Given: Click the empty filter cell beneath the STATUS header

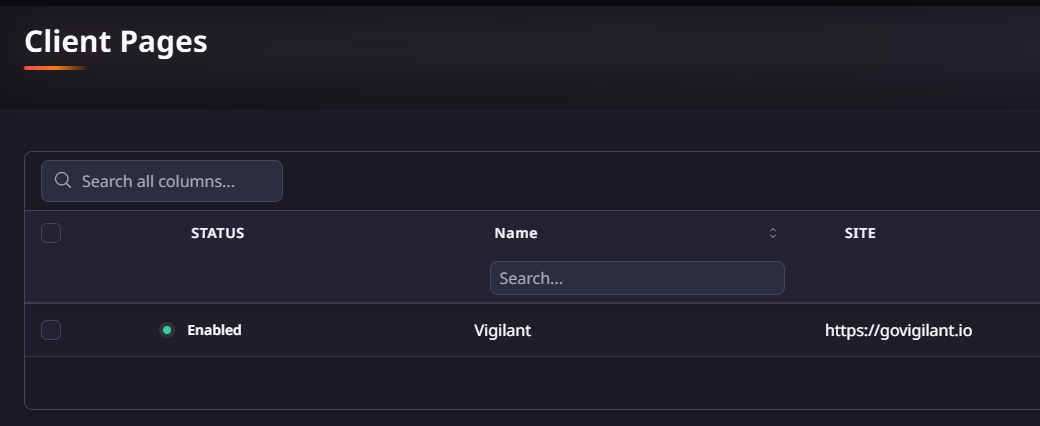Looking at the screenshot, I should 217,278.
